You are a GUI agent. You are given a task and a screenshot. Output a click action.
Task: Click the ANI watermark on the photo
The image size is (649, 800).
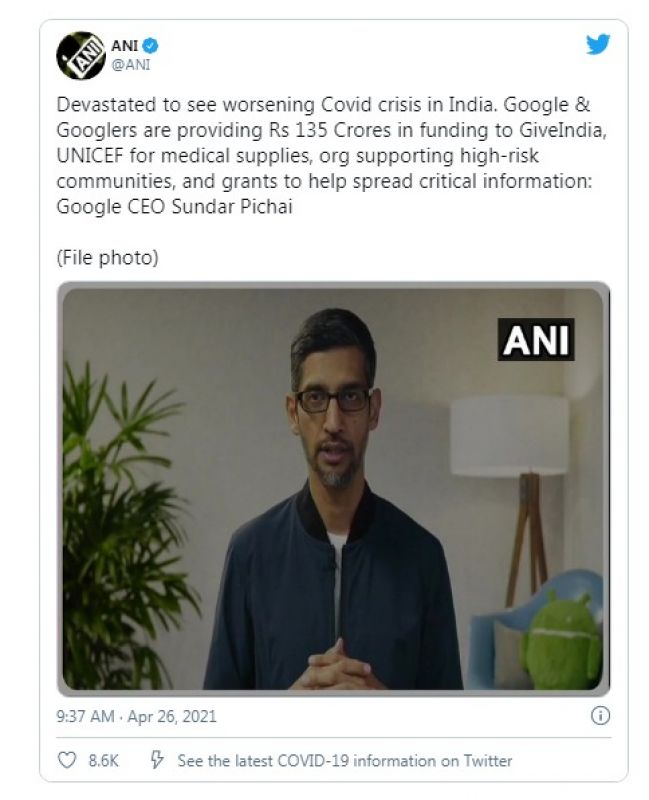[537, 340]
